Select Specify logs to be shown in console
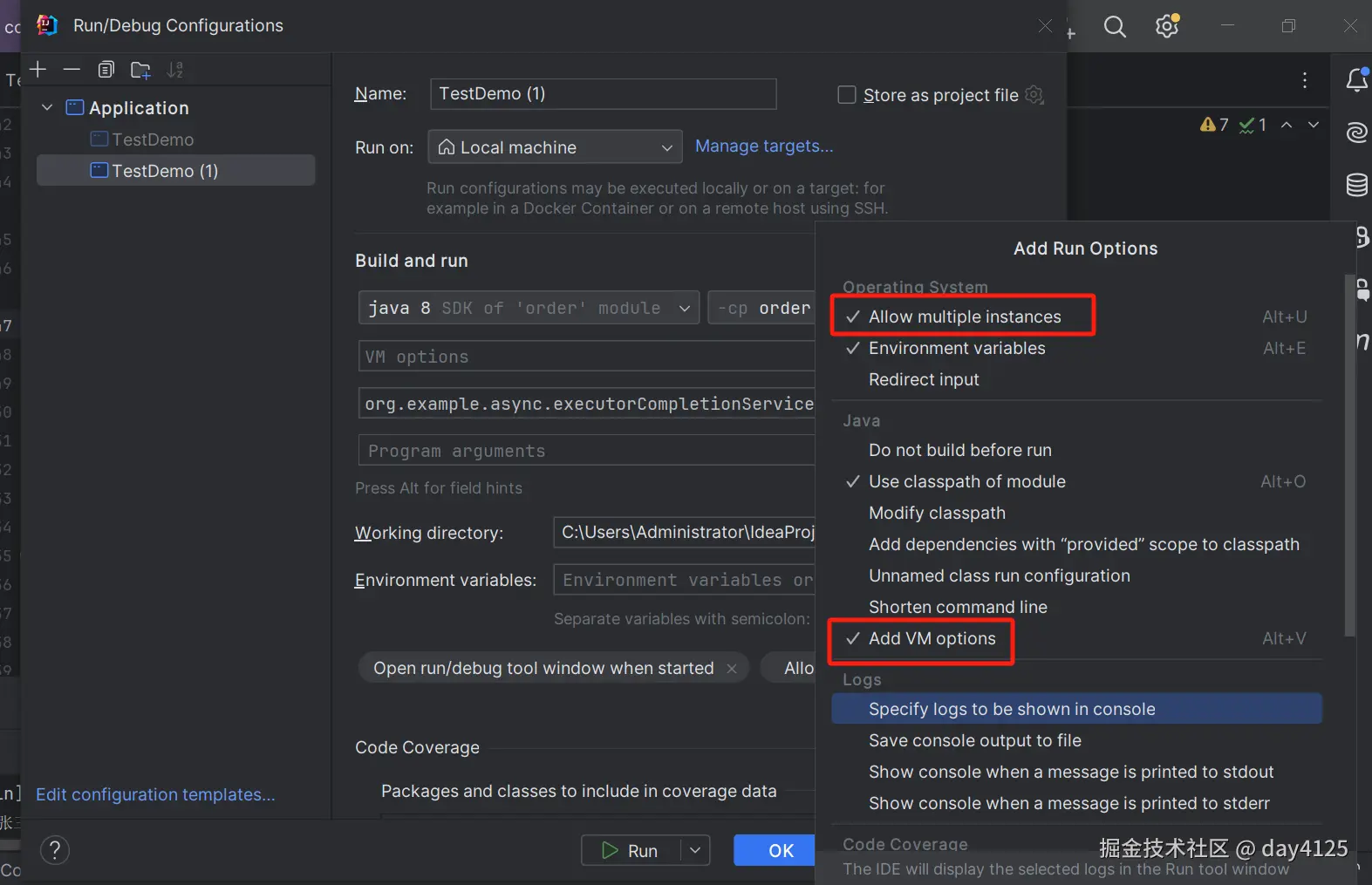Viewport: 1372px width, 885px height. (x=1076, y=709)
